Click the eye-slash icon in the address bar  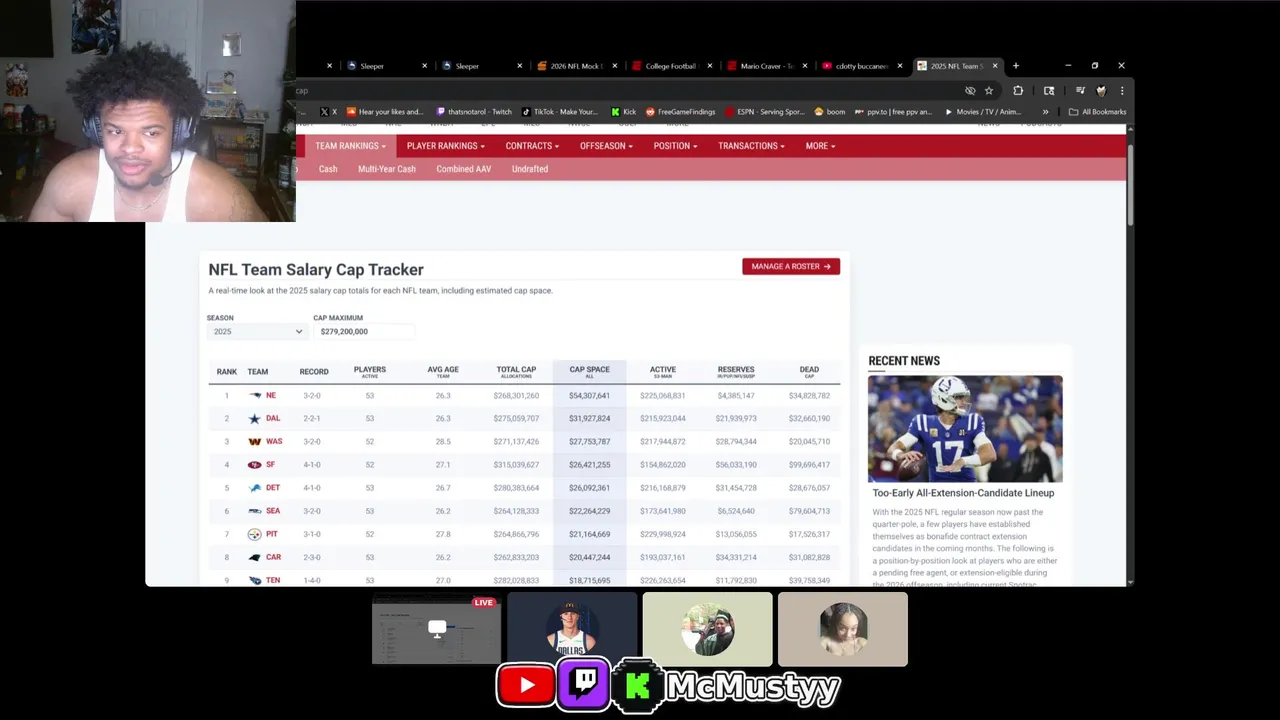tap(970, 90)
